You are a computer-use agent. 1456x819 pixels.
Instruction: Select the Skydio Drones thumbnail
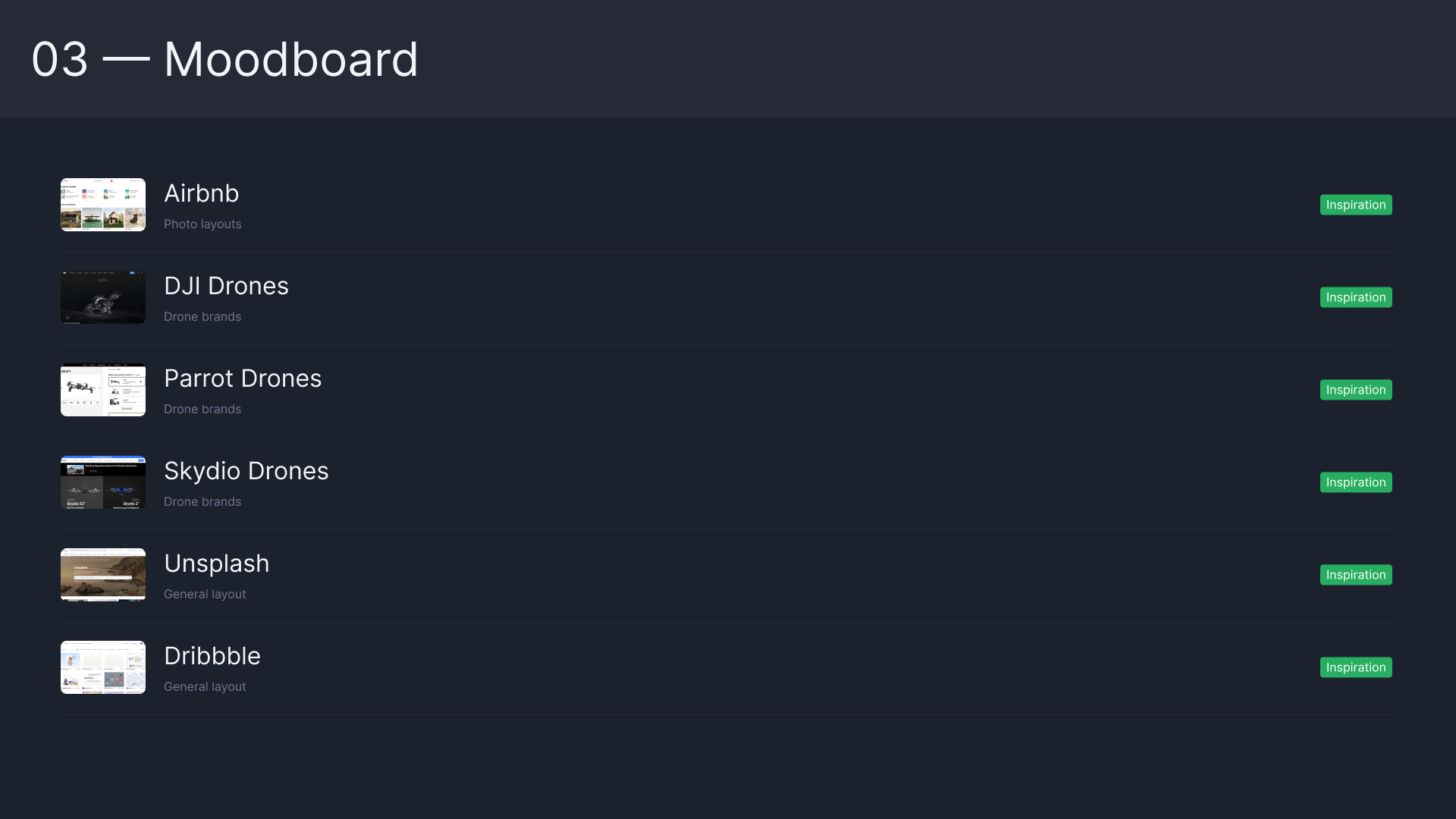103,482
